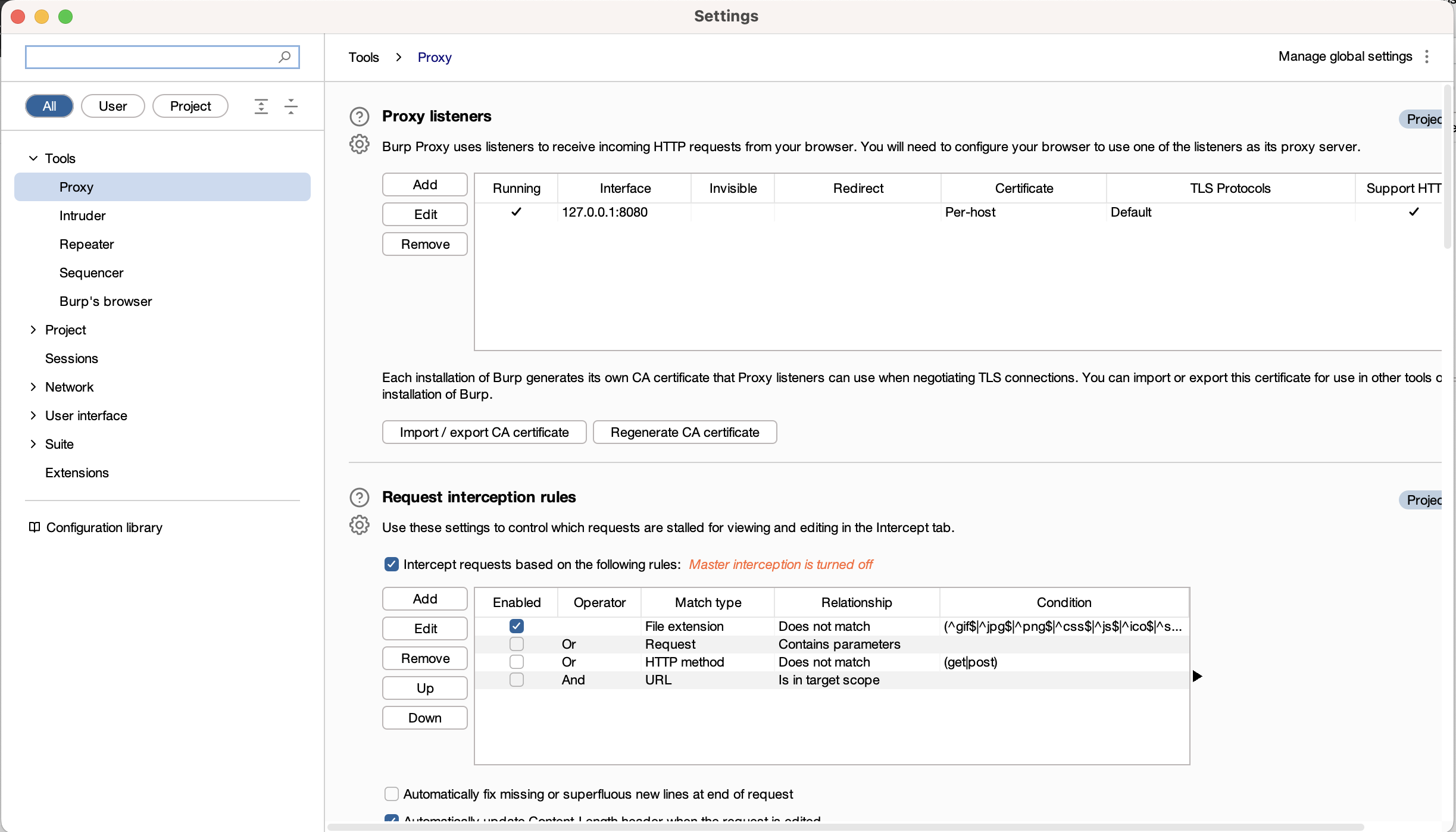This screenshot has height=832, width=1456.
Task: Expand the Project tree section
Action: (x=33, y=330)
